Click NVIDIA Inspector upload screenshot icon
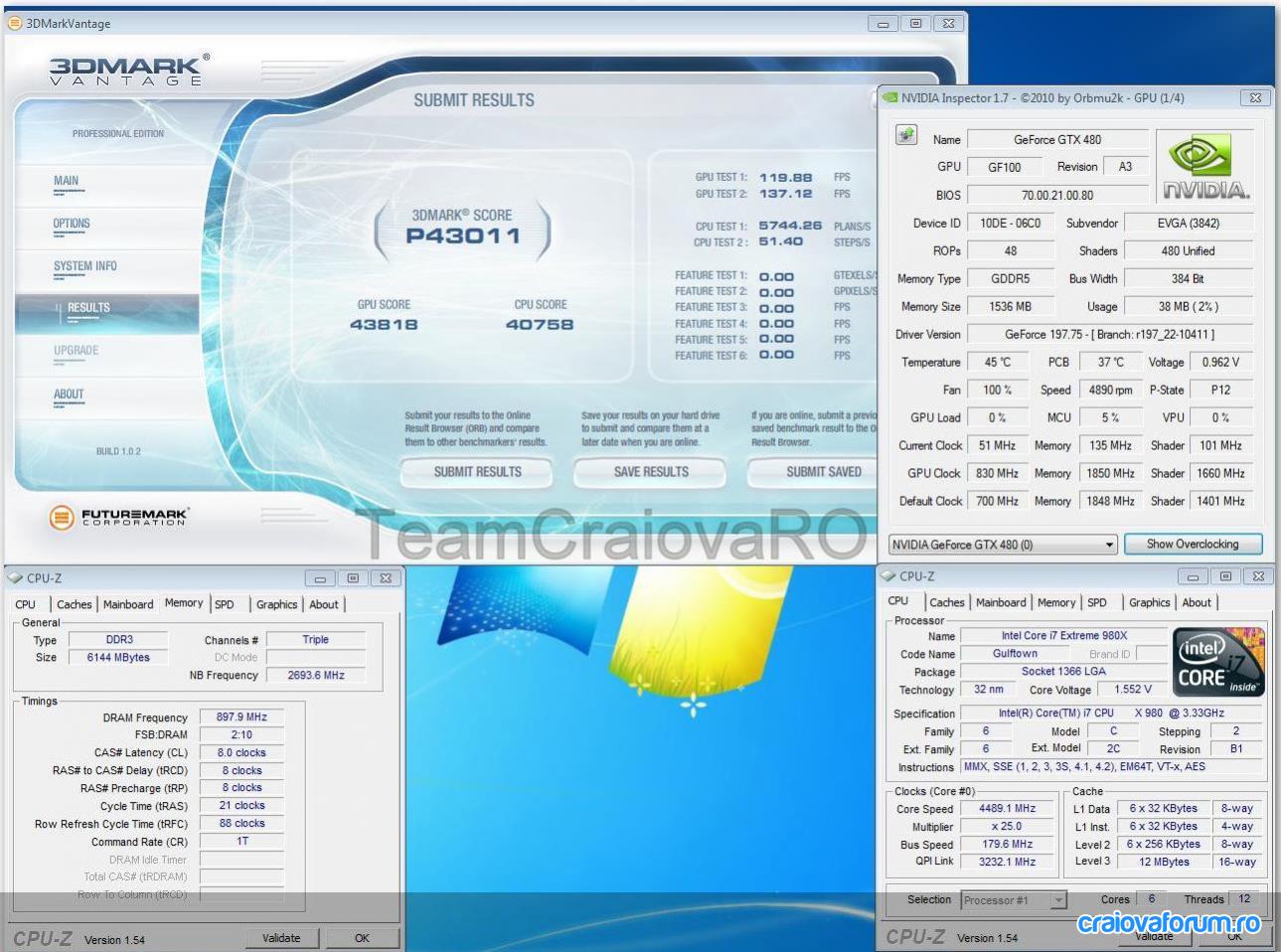 [x=906, y=135]
